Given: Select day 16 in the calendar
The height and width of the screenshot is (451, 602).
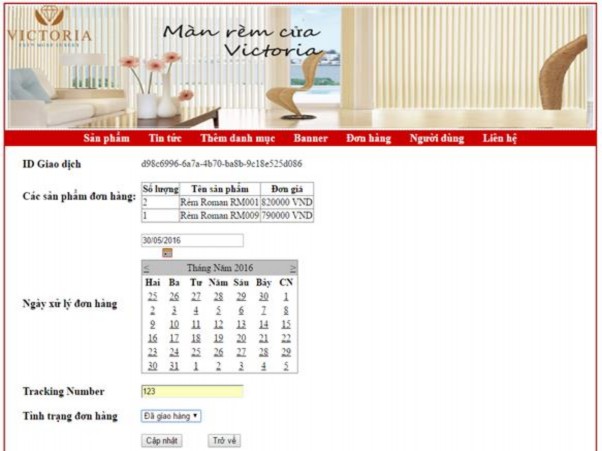Looking at the screenshot, I should coord(152,338).
